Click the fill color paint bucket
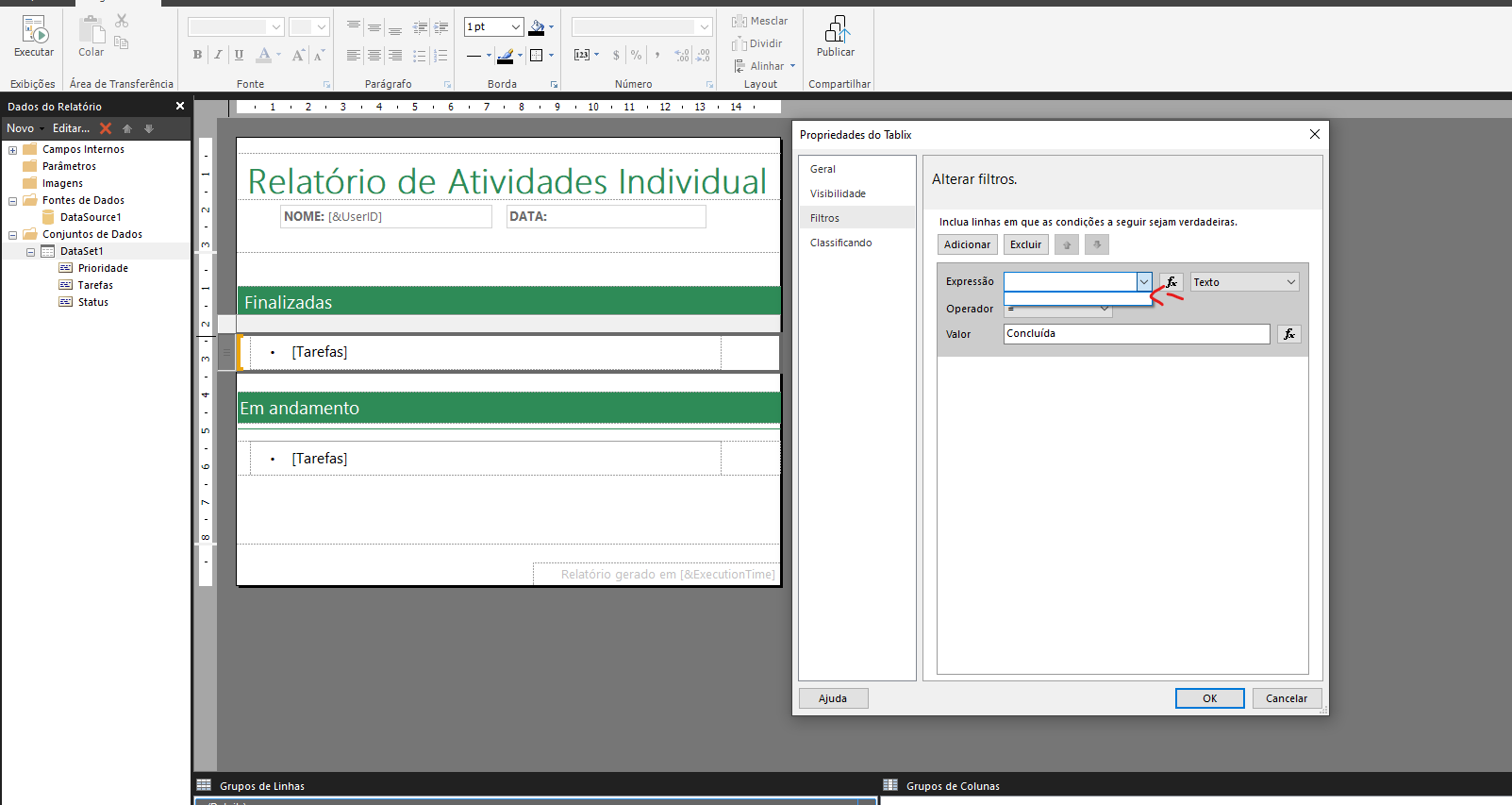The image size is (1512, 805). [x=537, y=27]
